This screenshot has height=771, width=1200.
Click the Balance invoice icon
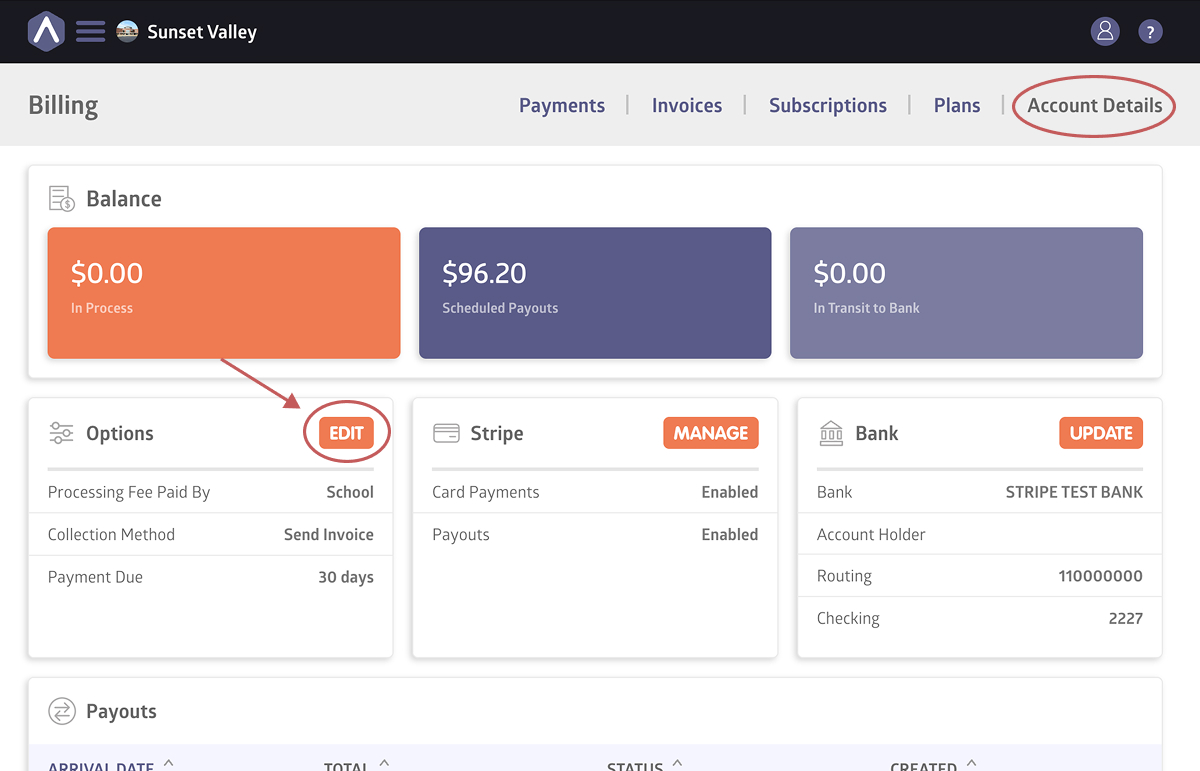pyautogui.click(x=62, y=198)
